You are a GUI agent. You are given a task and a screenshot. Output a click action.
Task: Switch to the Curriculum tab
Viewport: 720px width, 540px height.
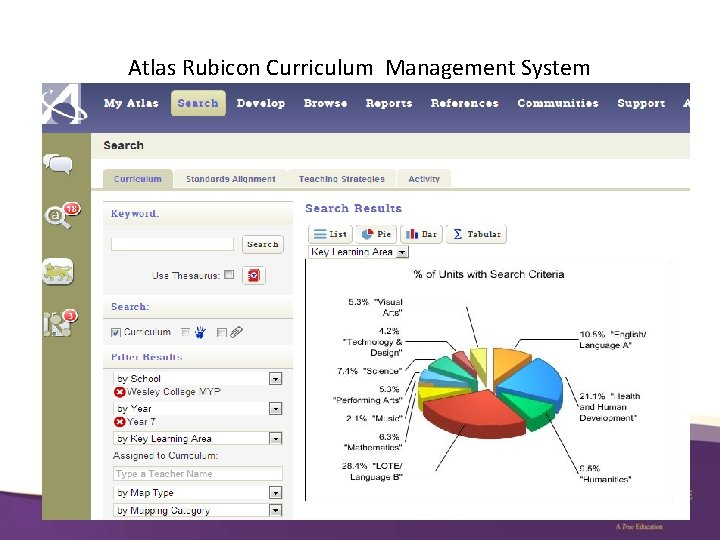(x=138, y=179)
